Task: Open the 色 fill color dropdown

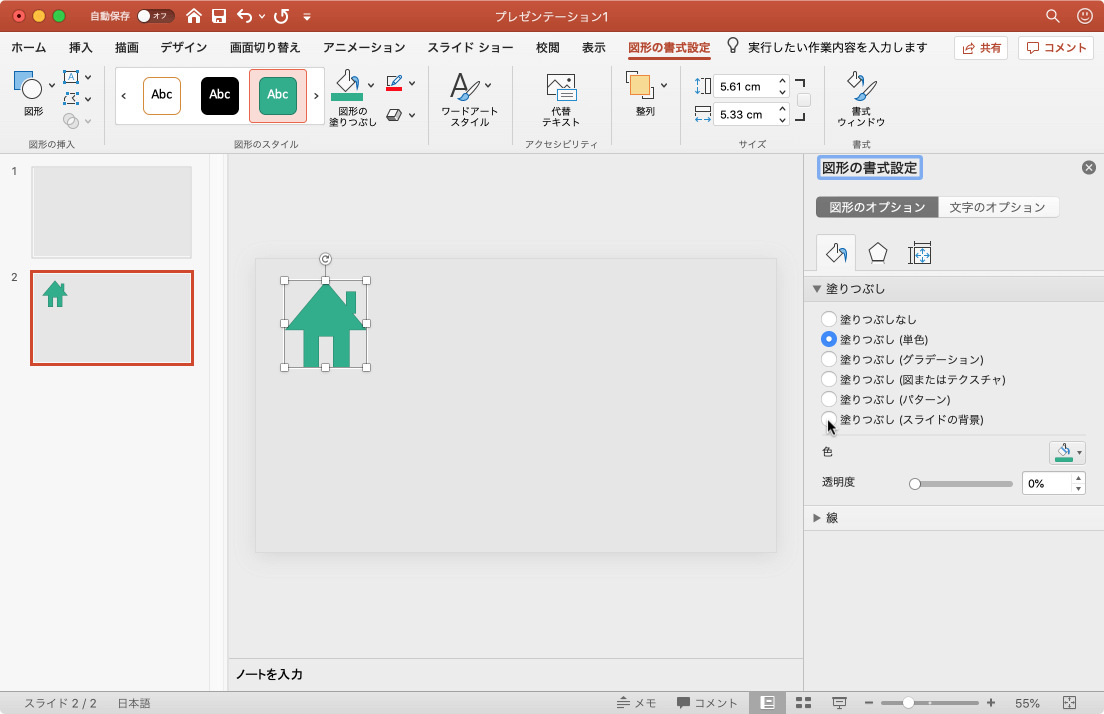Action: [x=1067, y=452]
